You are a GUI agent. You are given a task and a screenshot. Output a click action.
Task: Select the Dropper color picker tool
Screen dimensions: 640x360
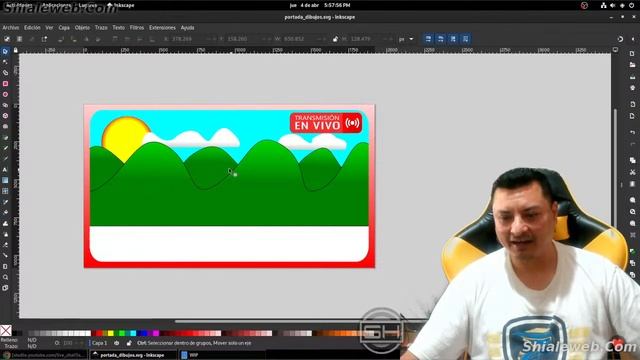coord(5,202)
